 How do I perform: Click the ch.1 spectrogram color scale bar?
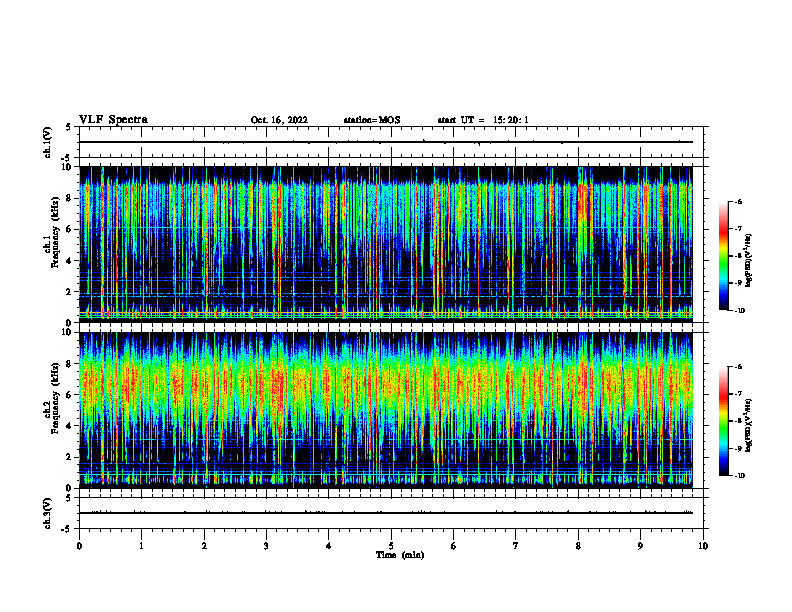(x=723, y=256)
